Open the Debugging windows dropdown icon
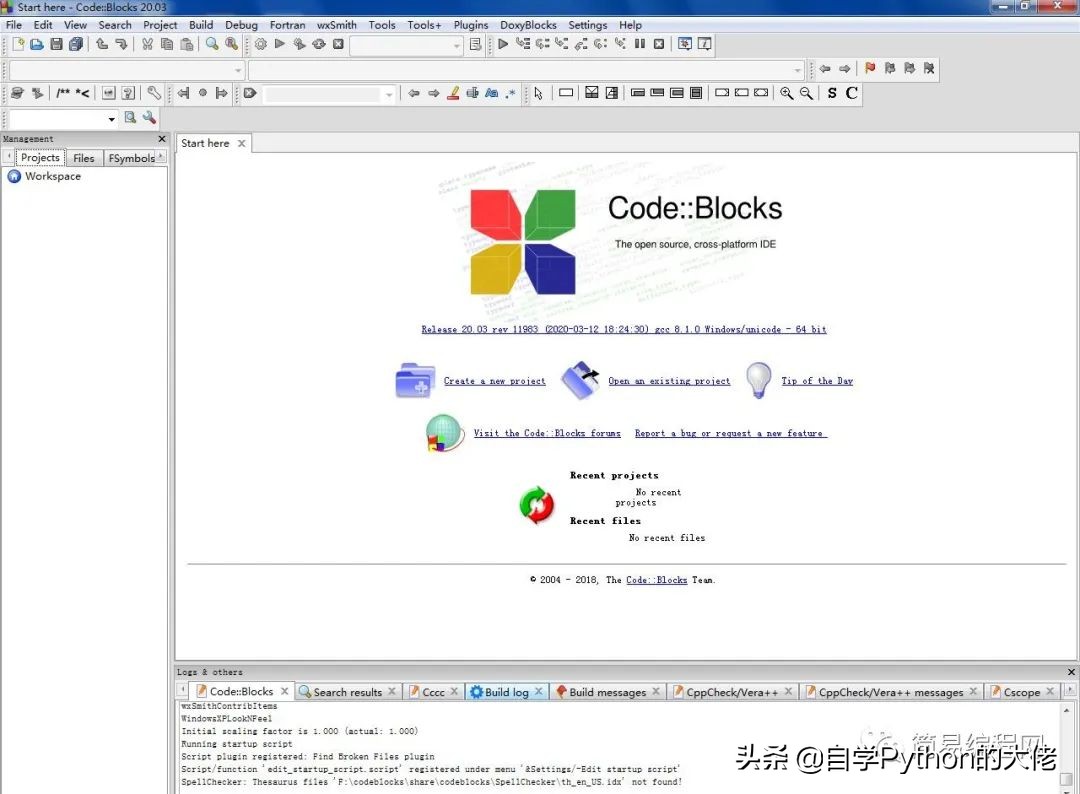This screenshot has width=1080, height=794. tap(685, 44)
